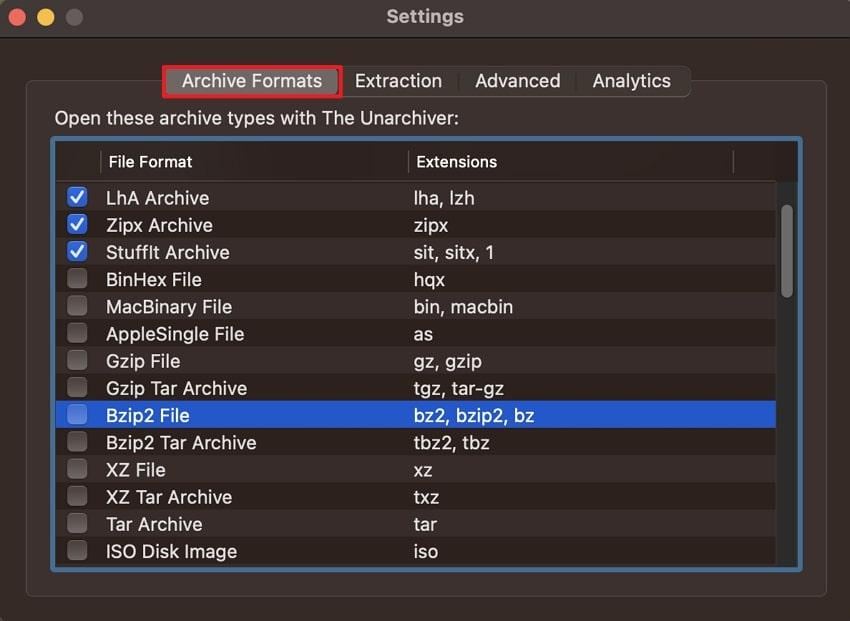Click the 'tar' extensions cell
Screen dimensions: 850x621
425,525
